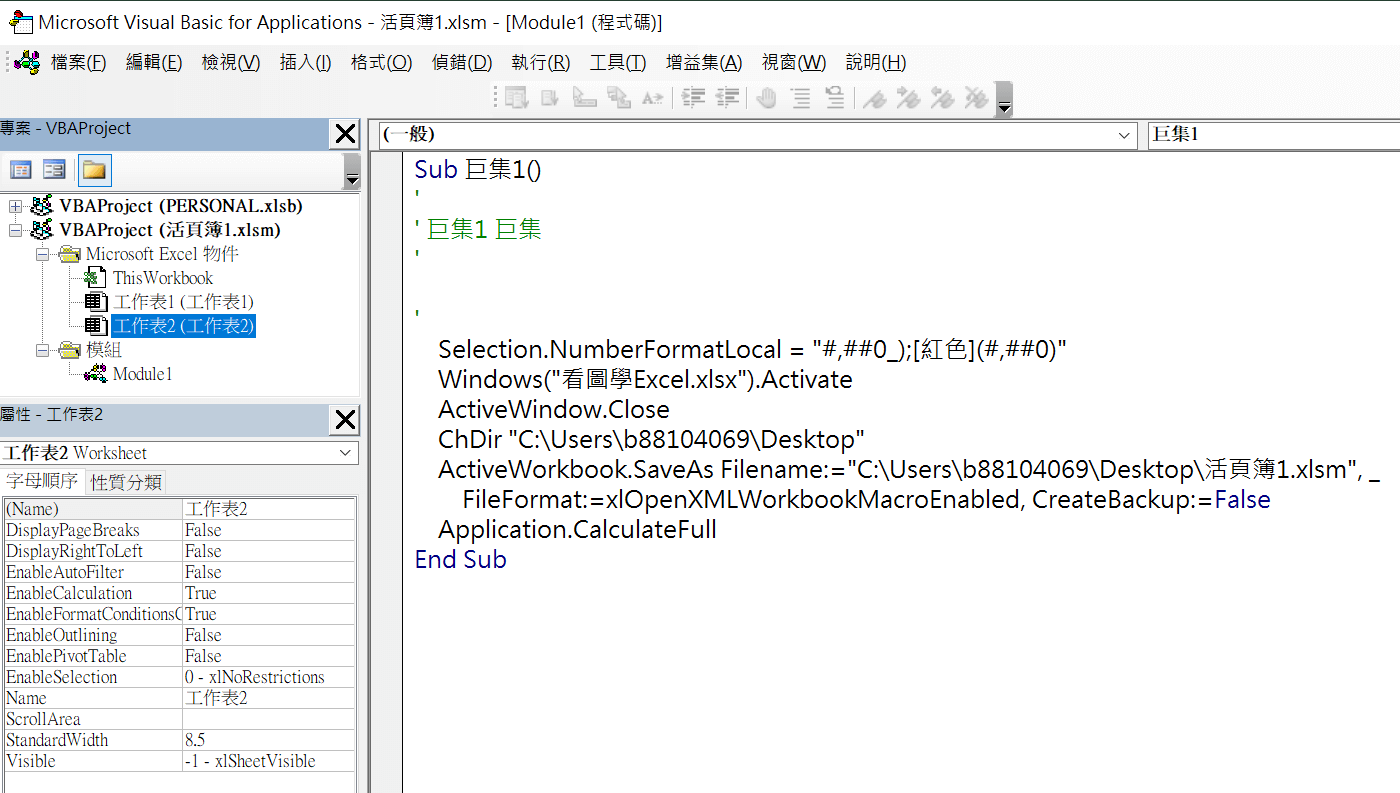Click the 巨集1 procedure dropdown box
Screen dimensions: 1400x793
tap(1273, 135)
